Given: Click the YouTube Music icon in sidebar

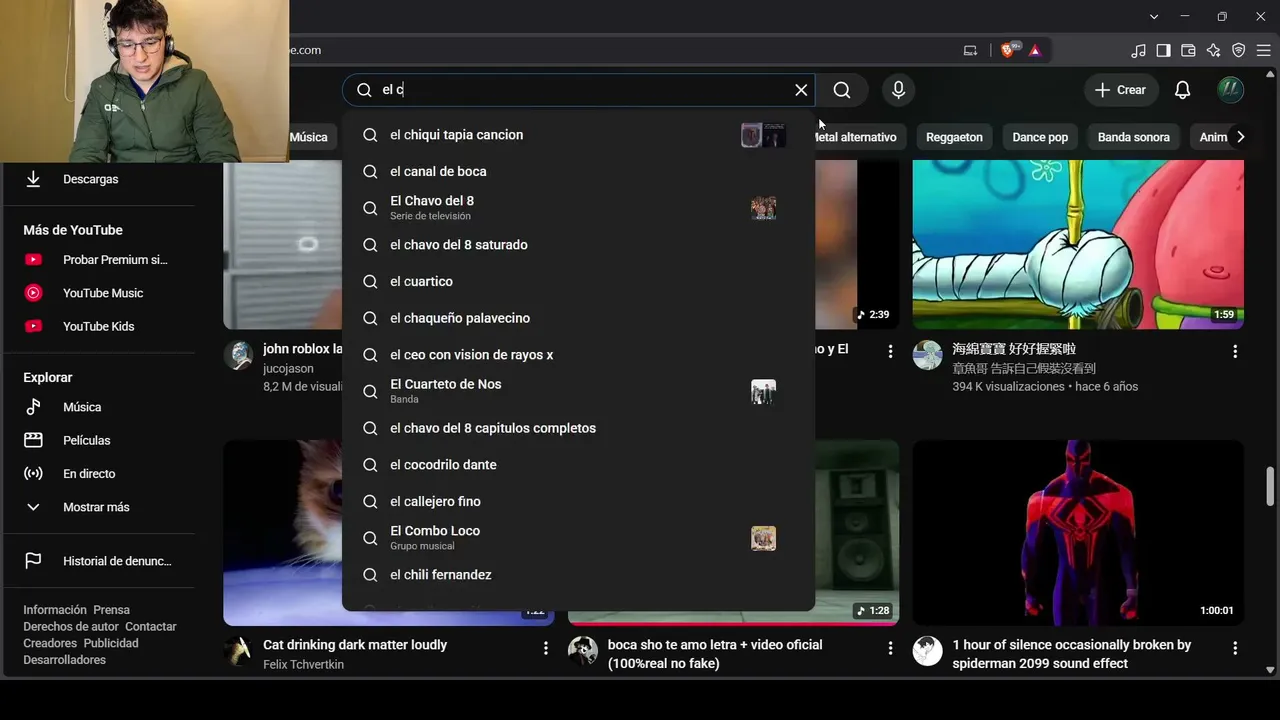Looking at the screenshot, I should (33, 293).
